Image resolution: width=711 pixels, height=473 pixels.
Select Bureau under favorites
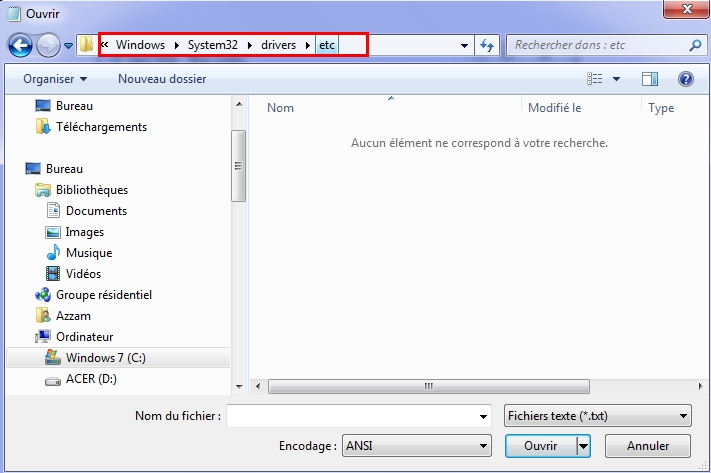pyautogui.click(x=74, y=106)
